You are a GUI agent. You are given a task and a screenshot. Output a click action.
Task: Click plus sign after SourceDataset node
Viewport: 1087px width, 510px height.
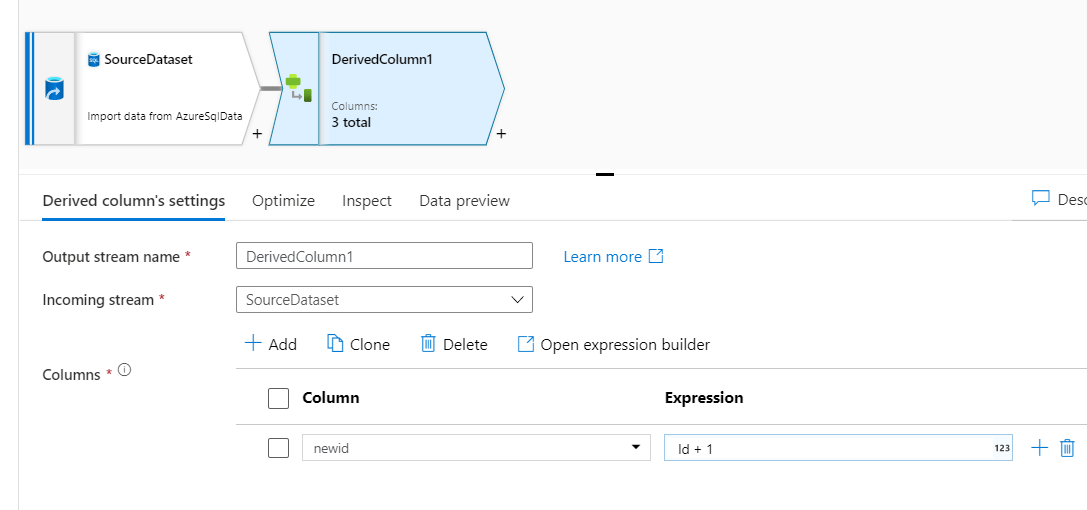tap(257, 134)
